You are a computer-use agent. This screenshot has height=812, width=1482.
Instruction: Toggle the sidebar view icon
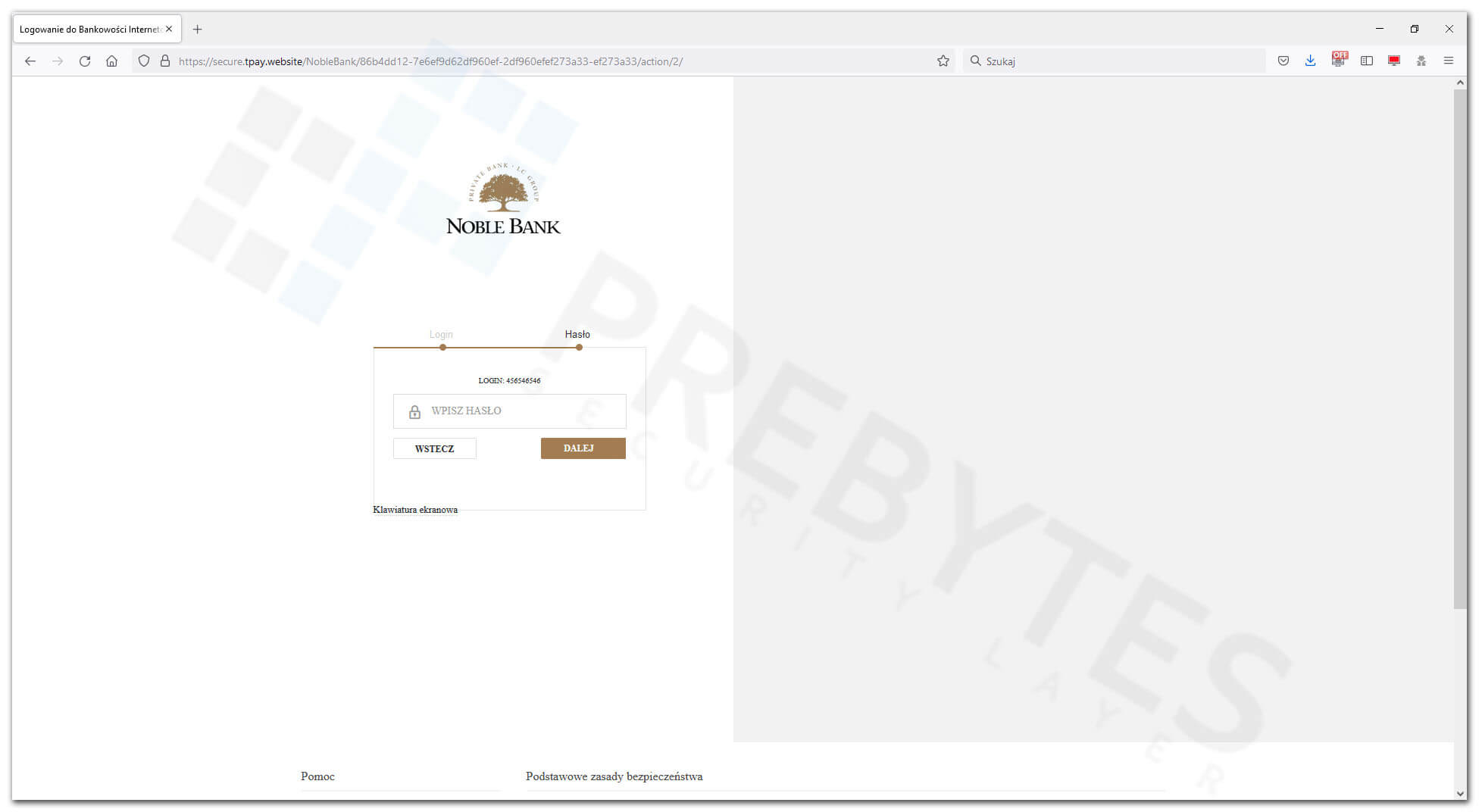coord(1367,61)
